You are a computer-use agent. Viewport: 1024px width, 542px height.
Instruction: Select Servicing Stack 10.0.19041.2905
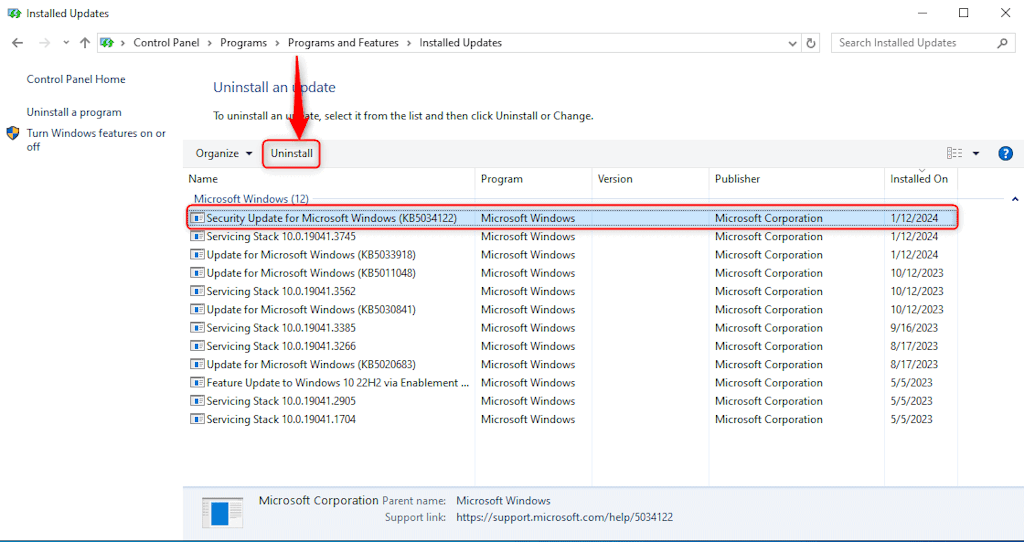click(x=572, y=401)
